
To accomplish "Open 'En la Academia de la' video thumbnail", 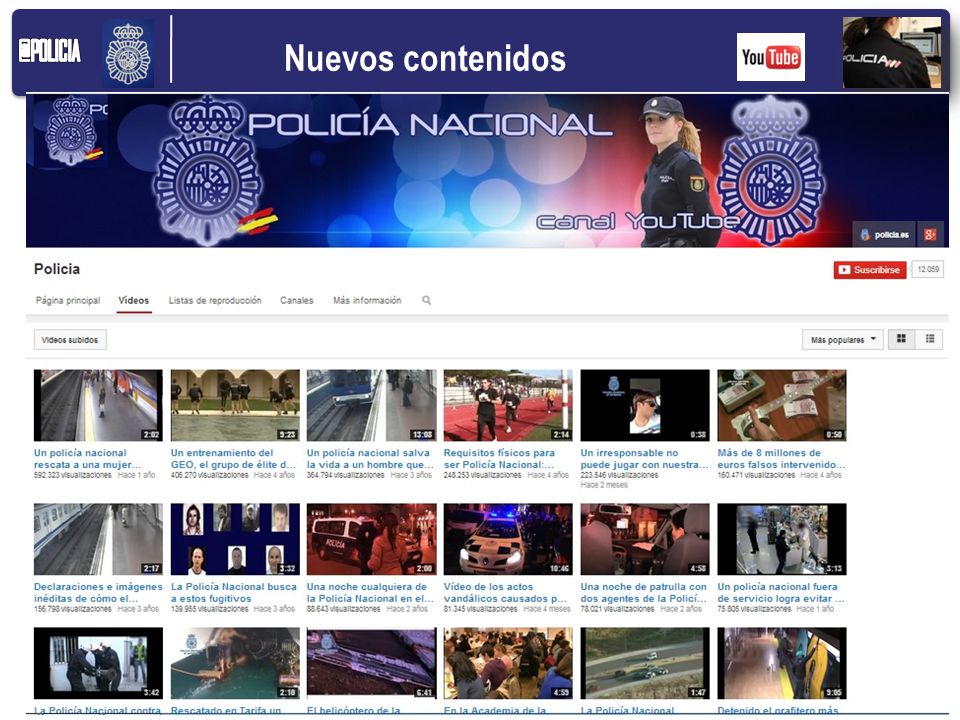I will point(508,663).
